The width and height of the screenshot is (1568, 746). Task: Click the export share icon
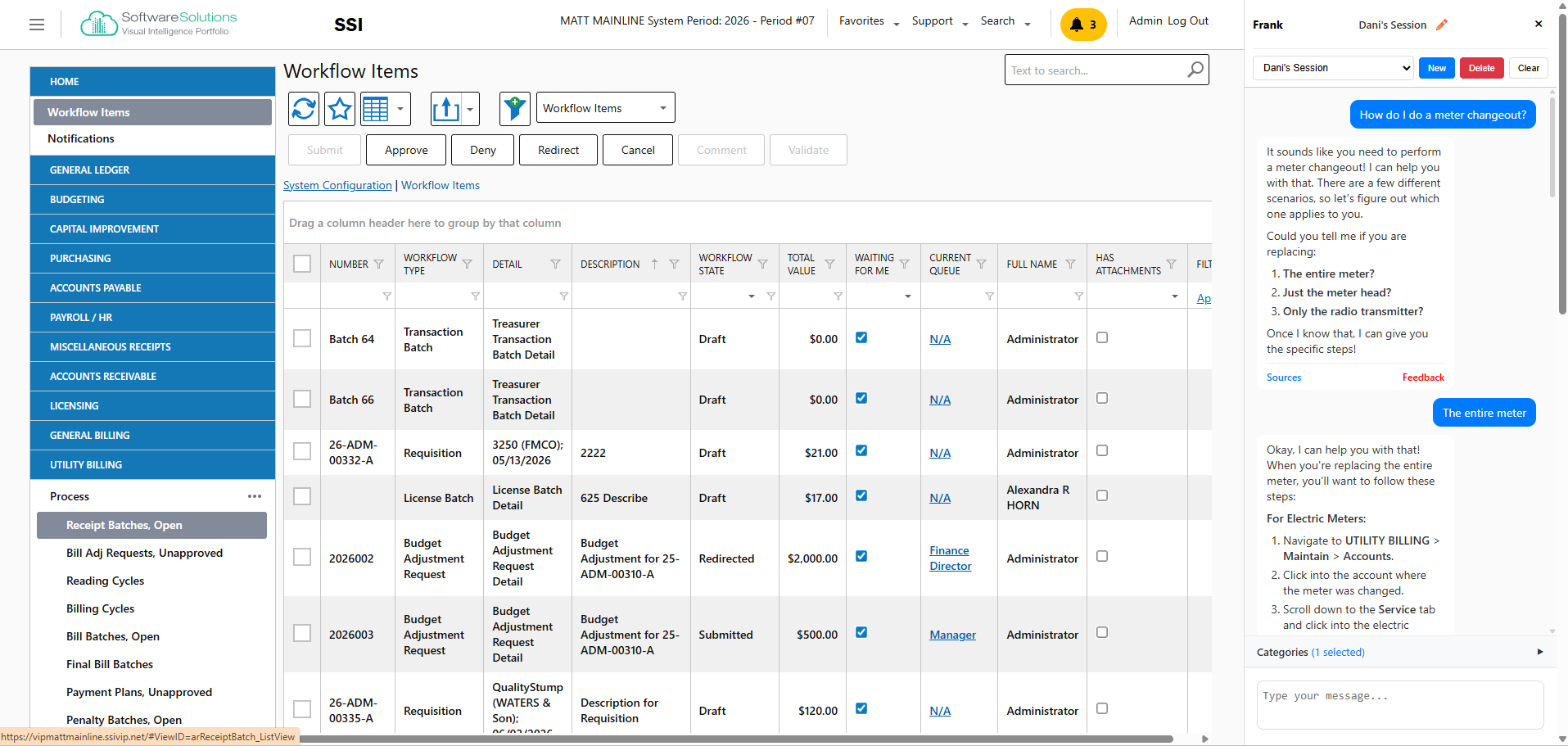pos(446,108)
